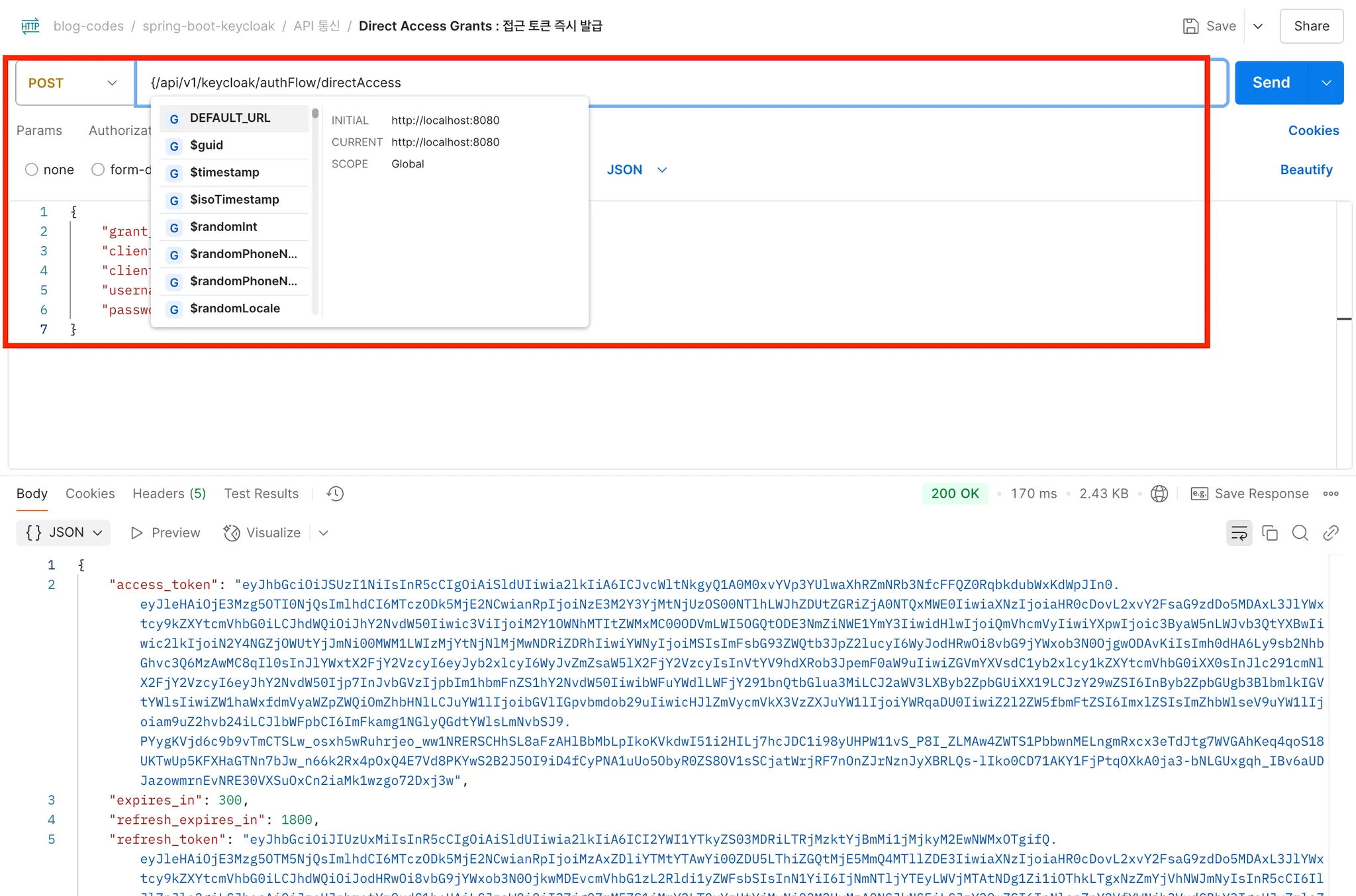Open the Test Results tab

tap(261, 494)
